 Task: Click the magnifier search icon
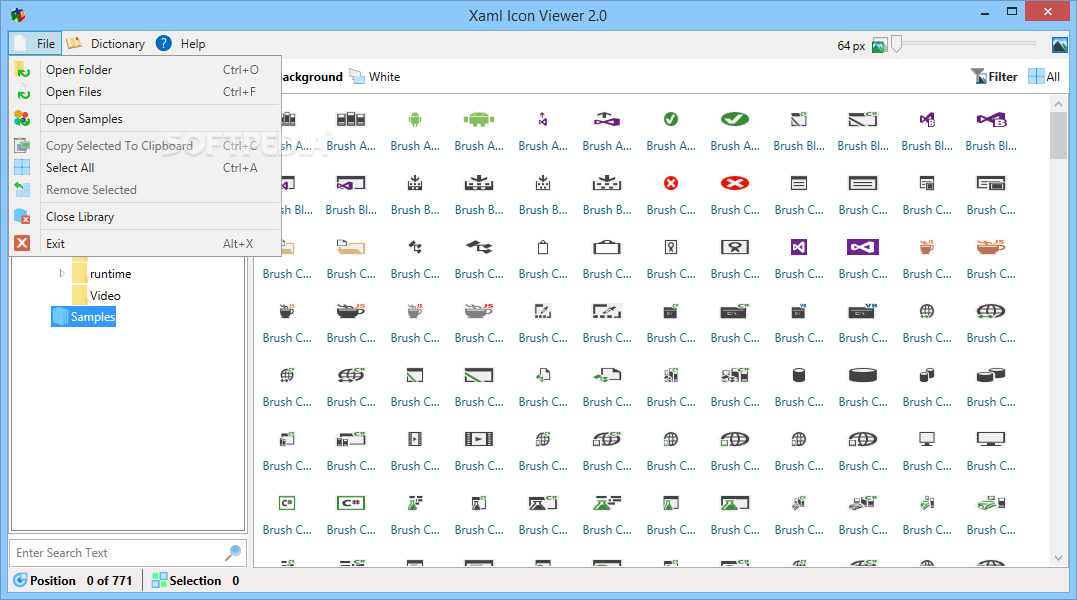[x=234, y=552]
